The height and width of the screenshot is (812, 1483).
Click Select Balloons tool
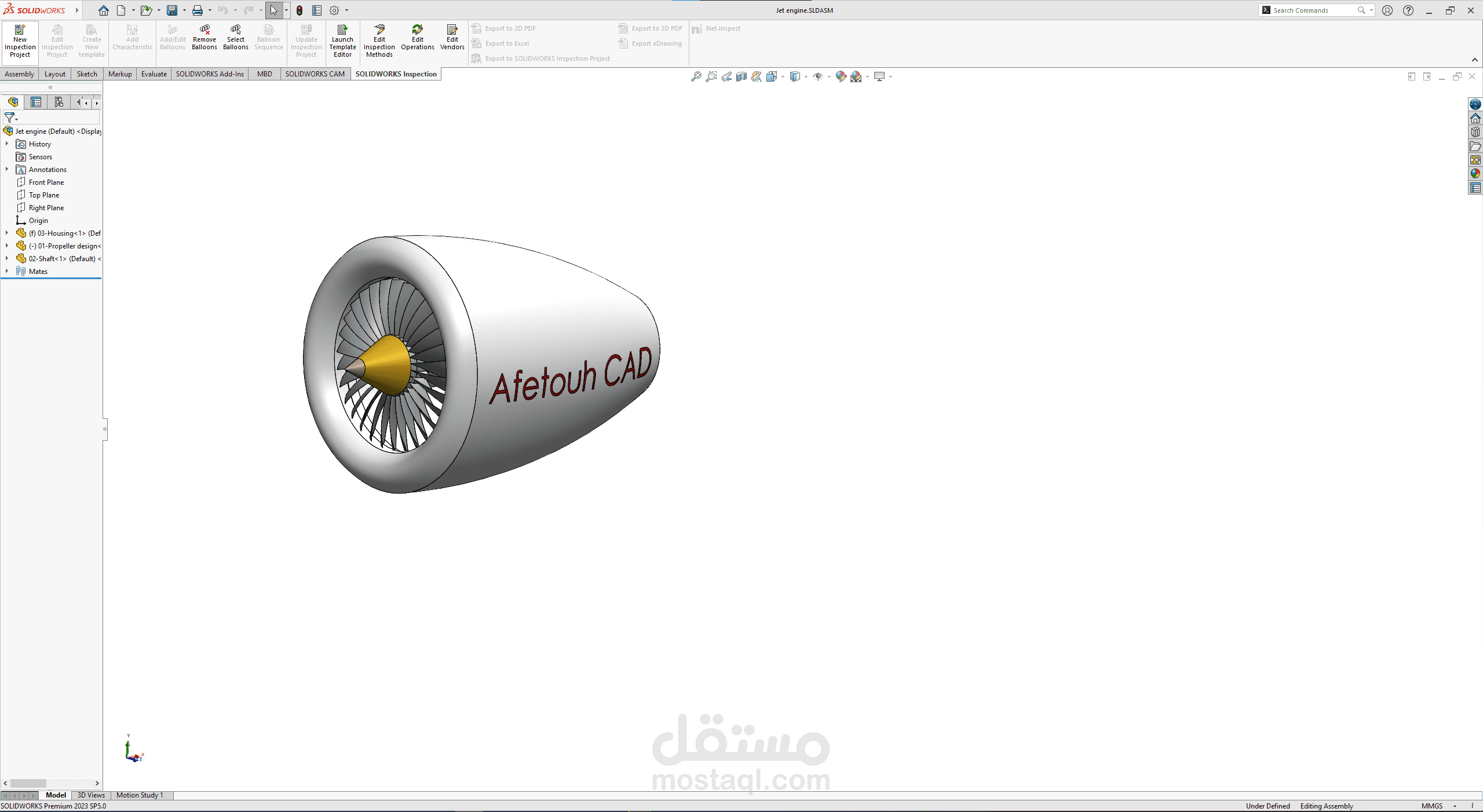tap(236, 37)
